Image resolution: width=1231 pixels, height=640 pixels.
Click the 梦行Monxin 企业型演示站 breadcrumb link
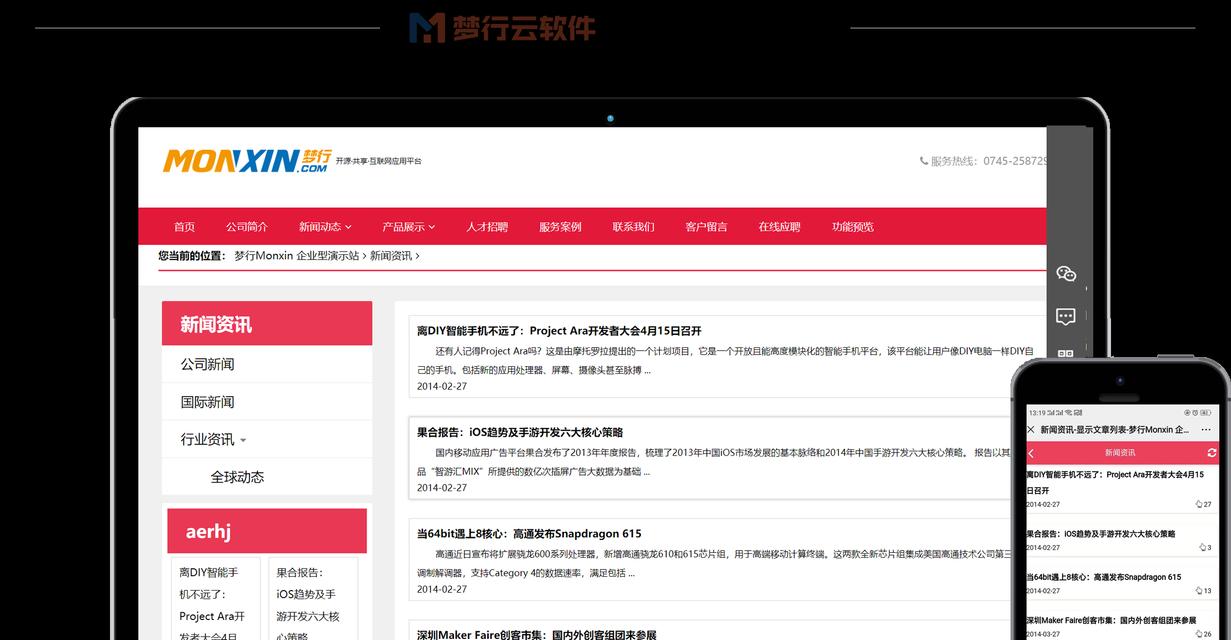(296, 256)
